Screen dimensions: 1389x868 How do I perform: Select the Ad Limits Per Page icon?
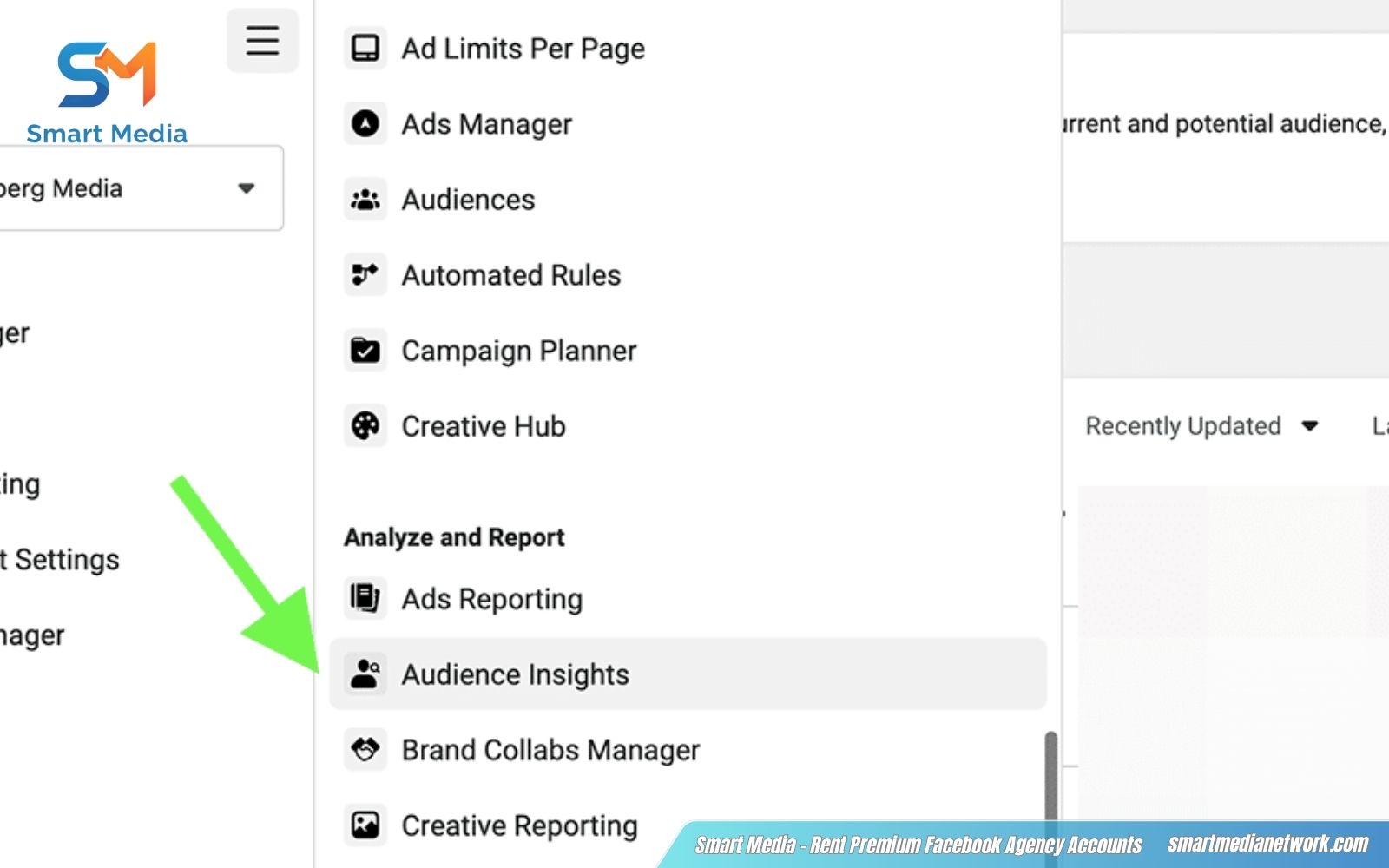pos(365,48)
